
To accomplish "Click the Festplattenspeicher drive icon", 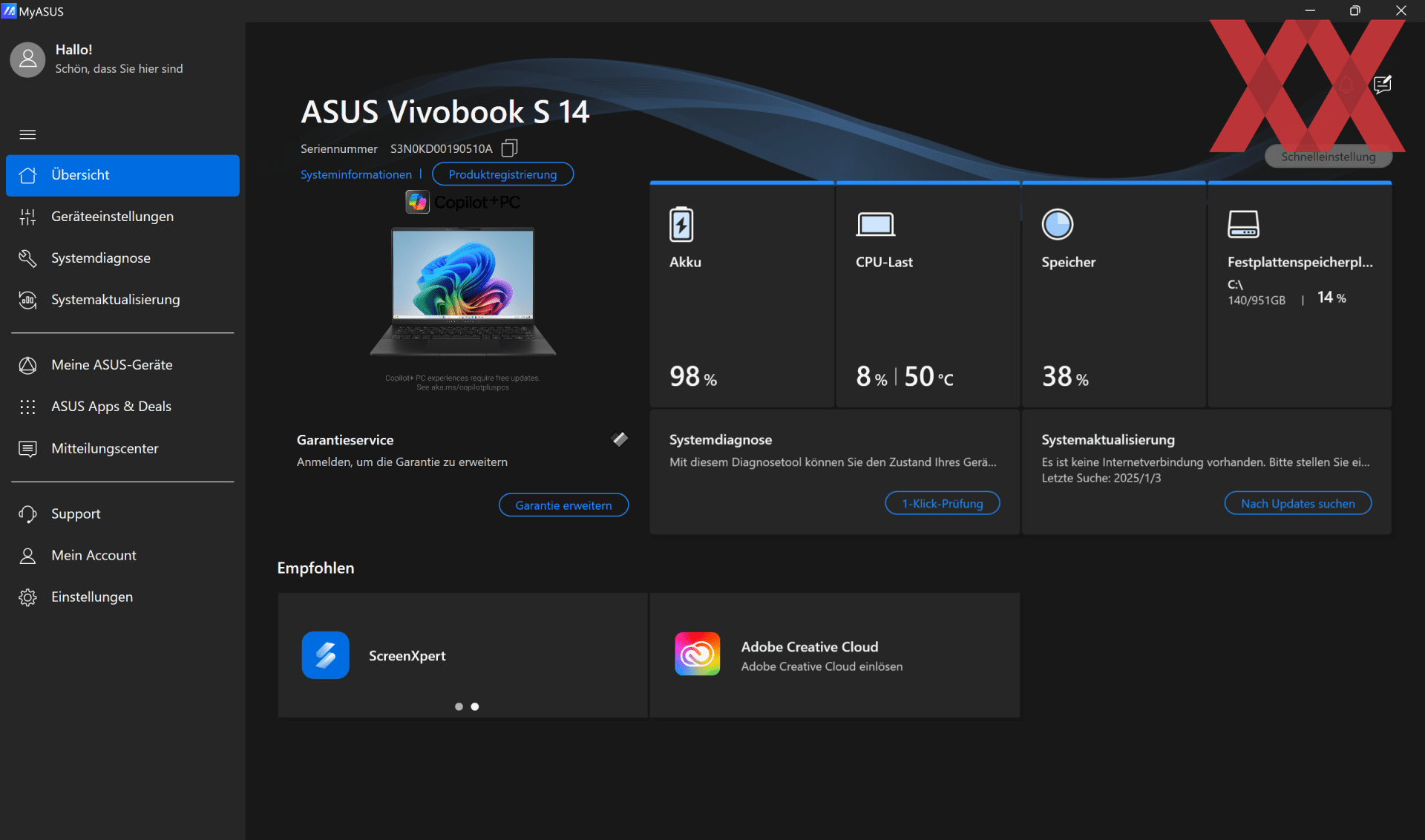I will pos(1243,224).
